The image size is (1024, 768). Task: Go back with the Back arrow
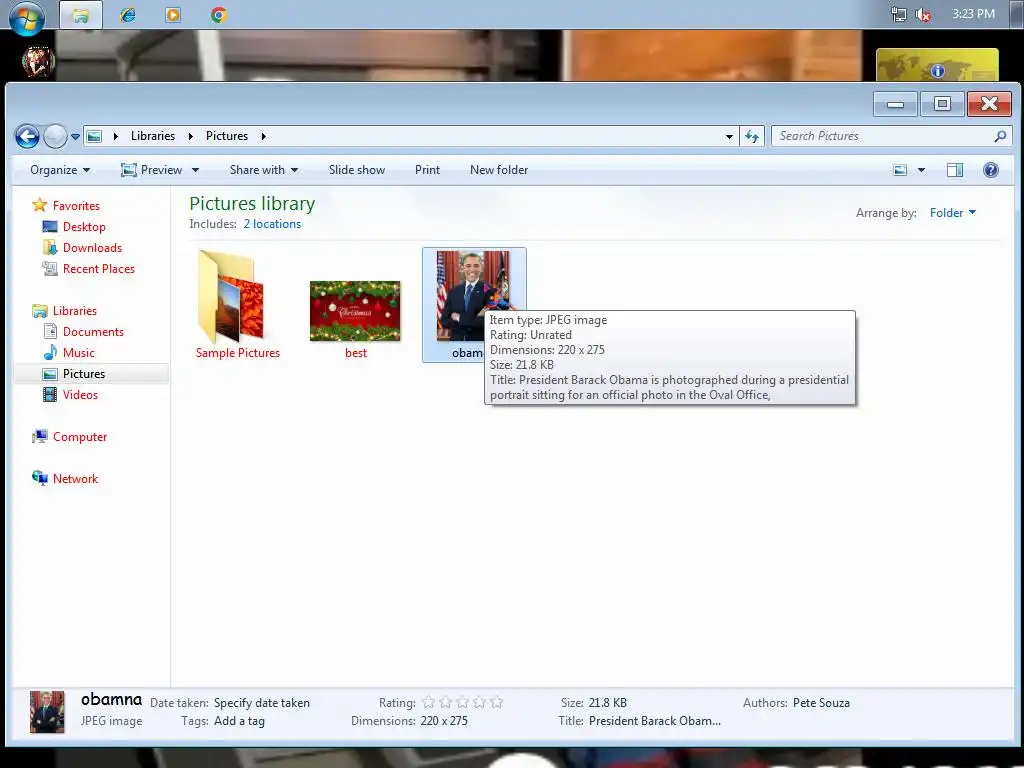27,136
